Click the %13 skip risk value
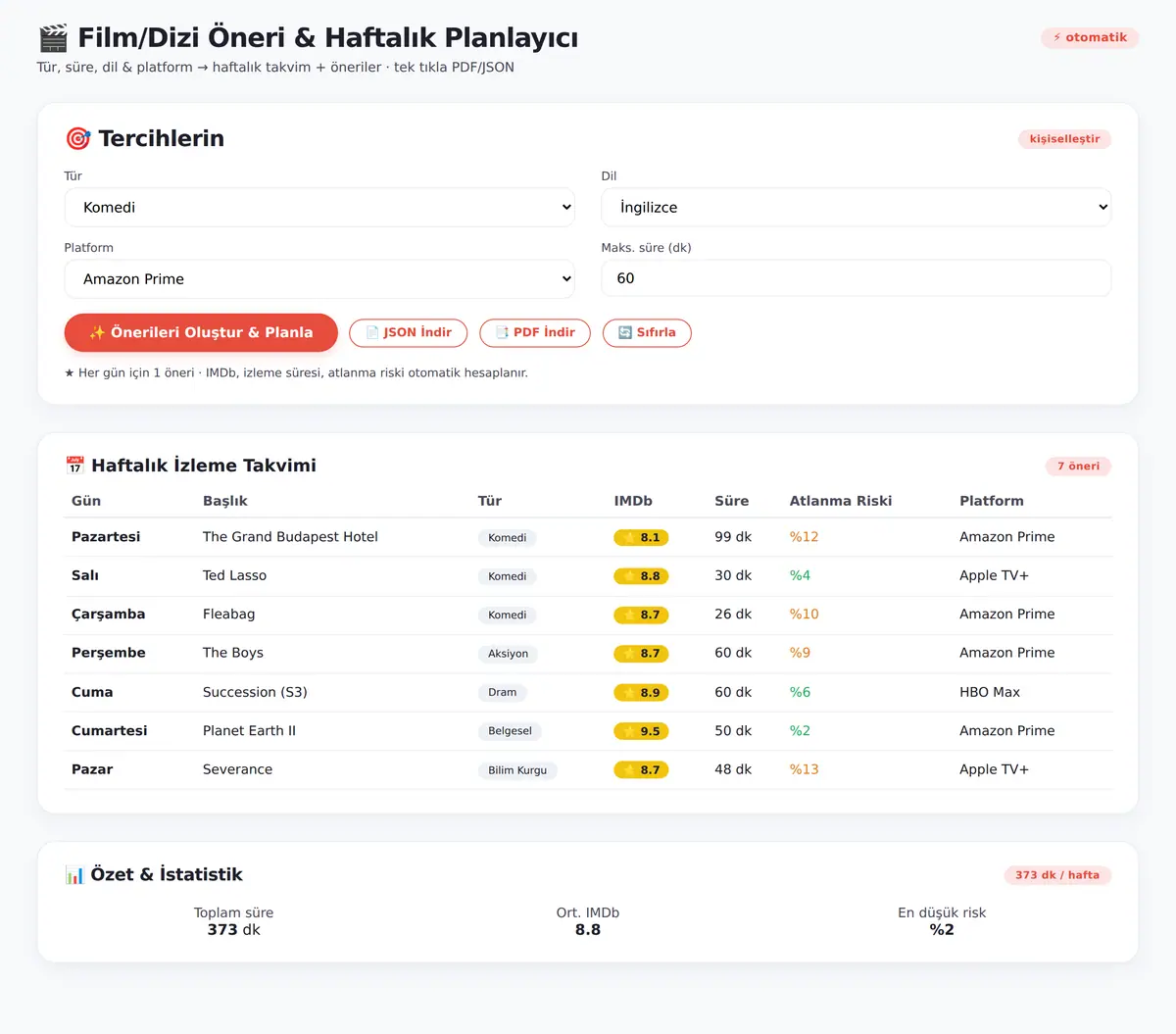Image resolution: width=1176 pixels, height=1034 pixels. click(805, 769)
